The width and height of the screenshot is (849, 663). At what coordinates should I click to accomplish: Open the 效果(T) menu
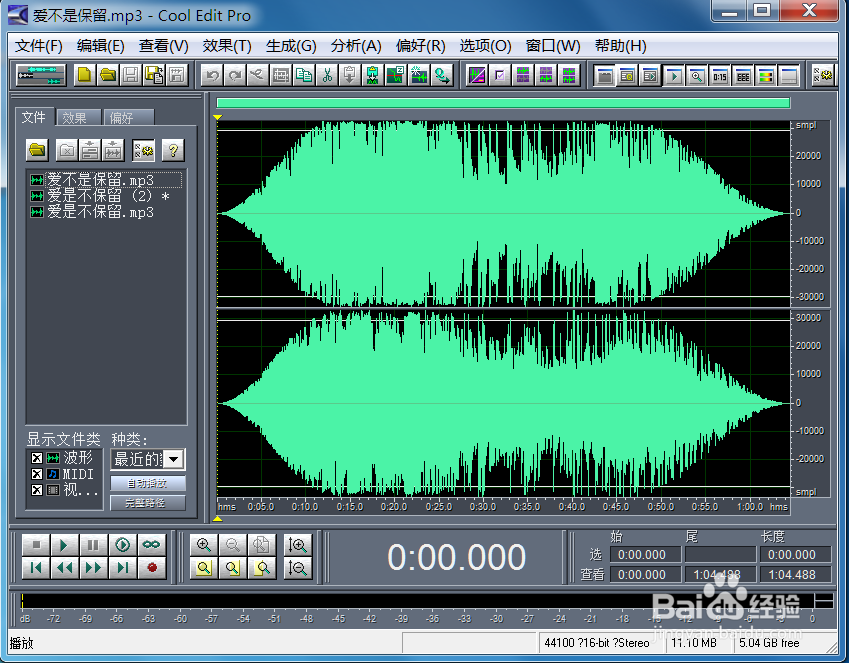pyautogui.click(x=227, y=46)
